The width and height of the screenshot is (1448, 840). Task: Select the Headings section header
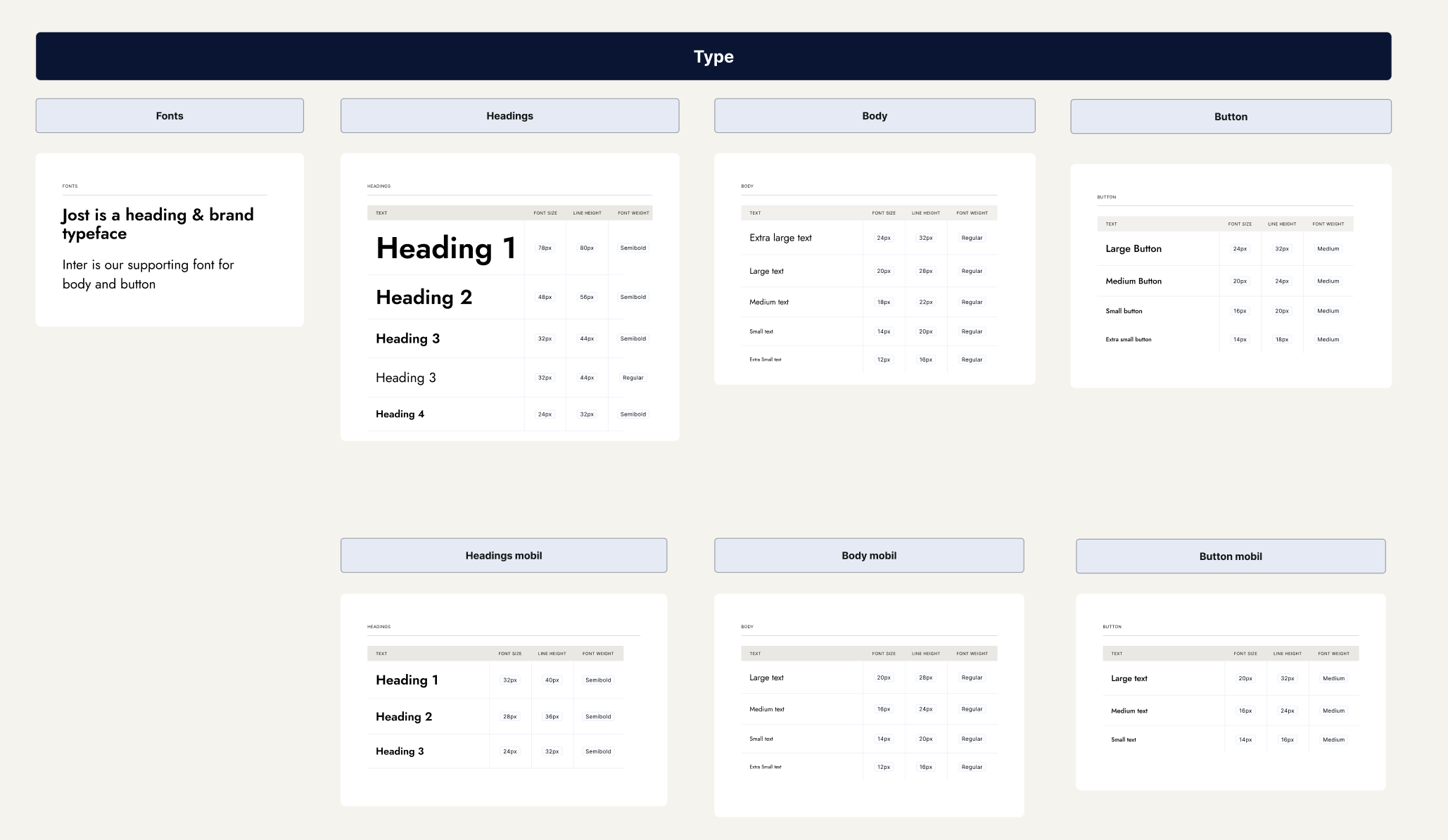pos(509,116)
